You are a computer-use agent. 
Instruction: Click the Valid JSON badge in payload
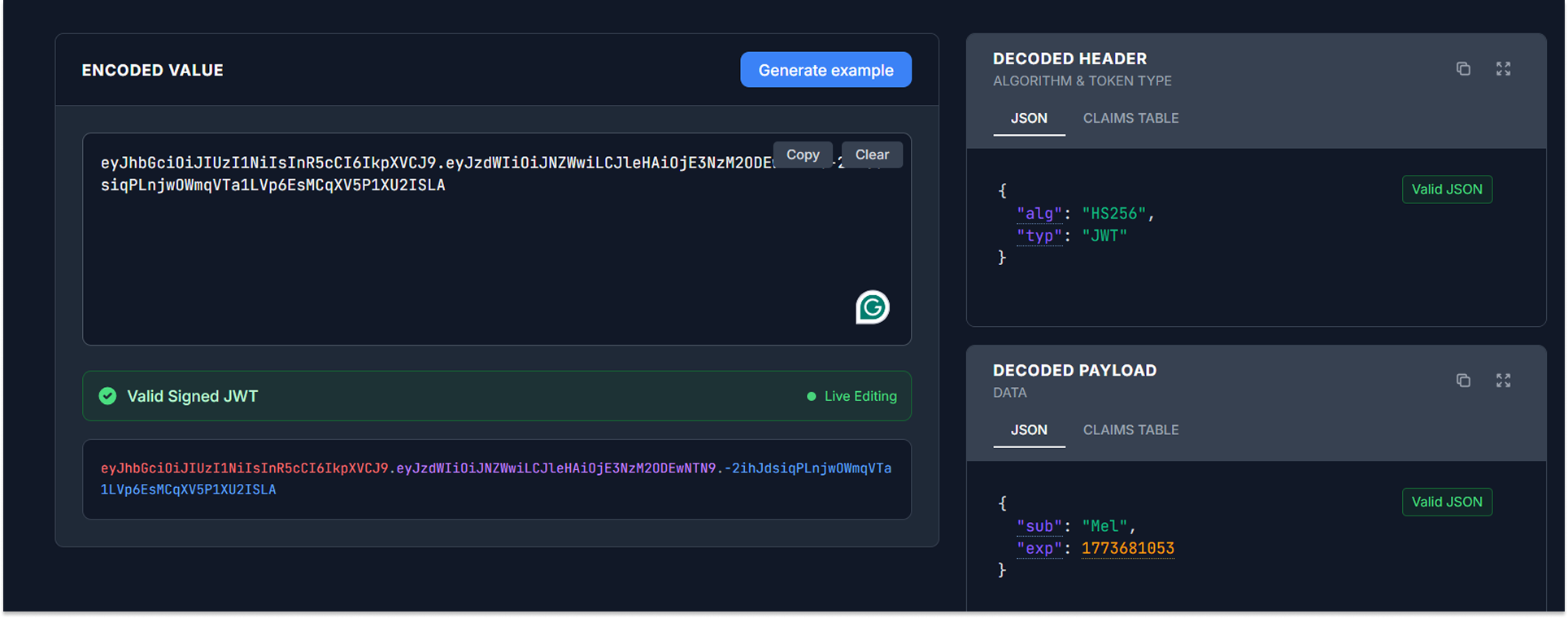1447,502
